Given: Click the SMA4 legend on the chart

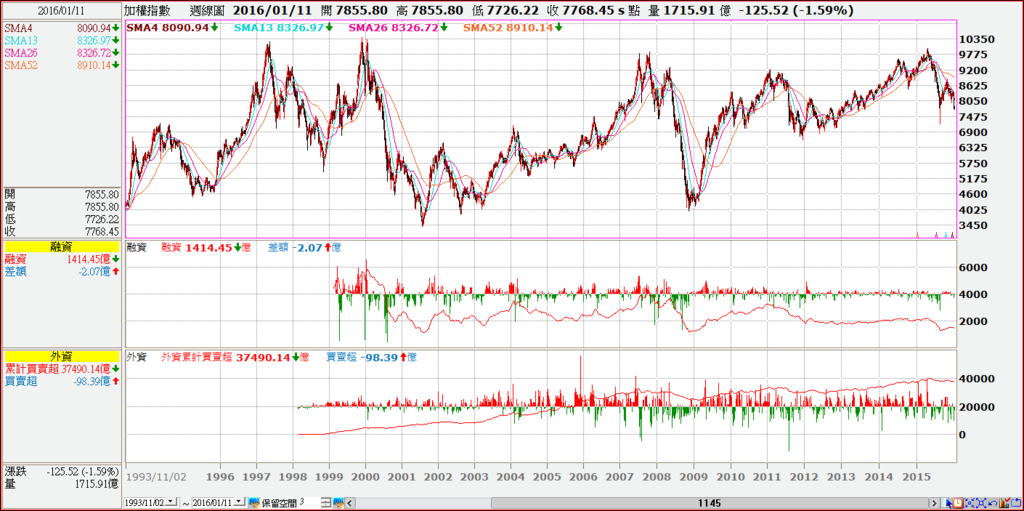Looking at the screenshot, I should click(172, 27).
